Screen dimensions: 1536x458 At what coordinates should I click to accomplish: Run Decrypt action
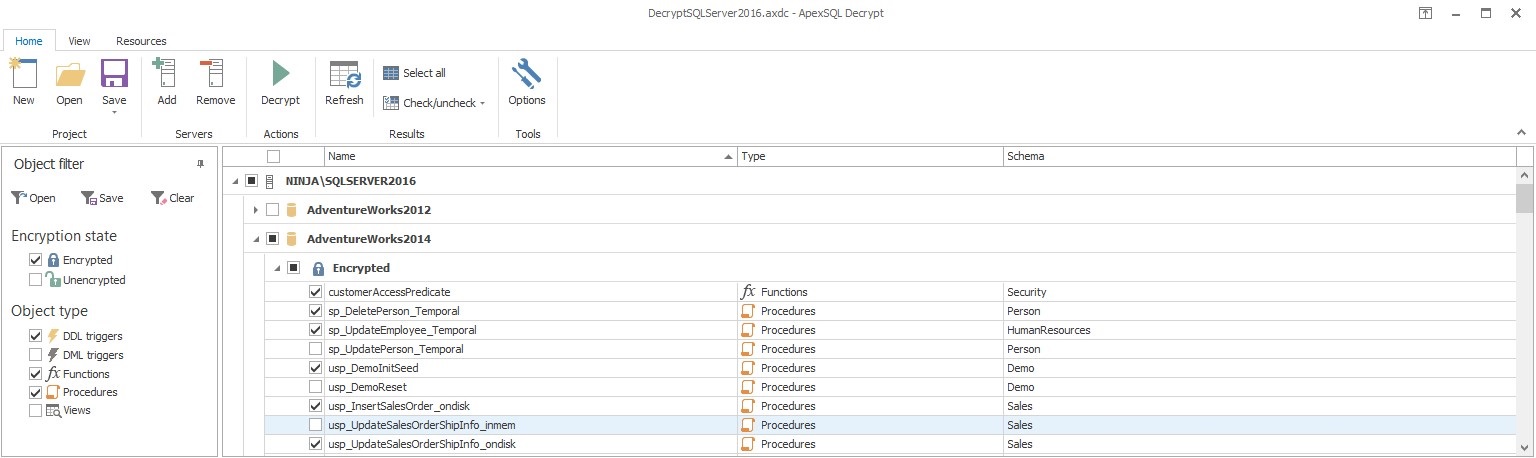(x=280, y=82)
